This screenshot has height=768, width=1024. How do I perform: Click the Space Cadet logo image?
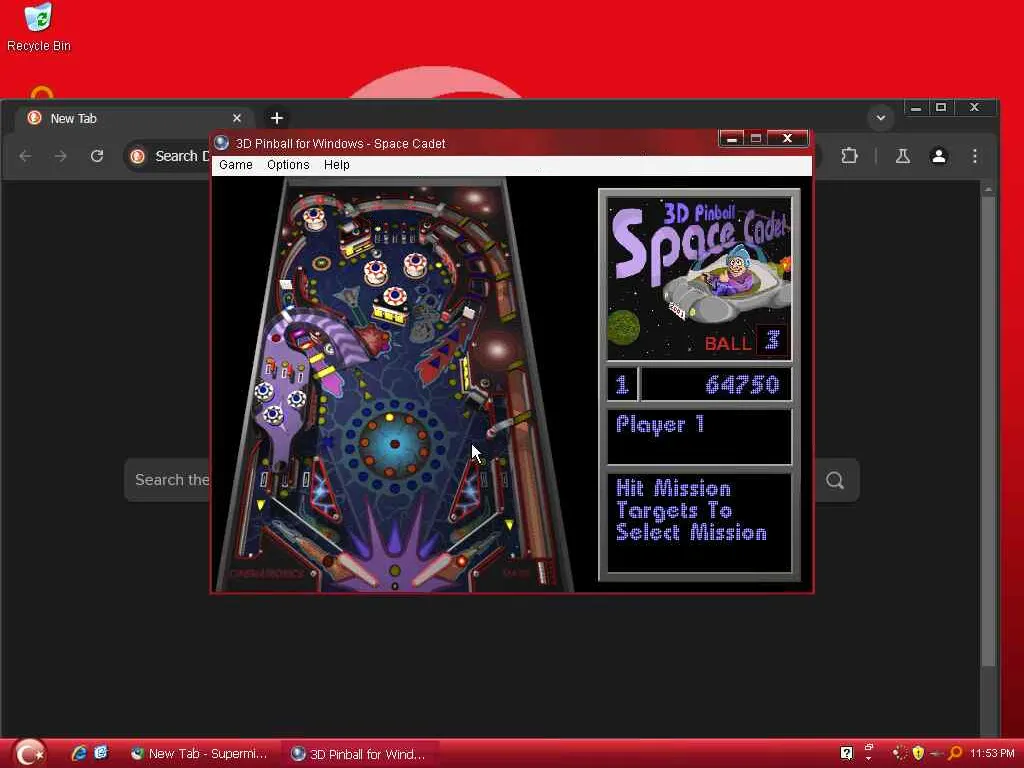pos(699,278)
